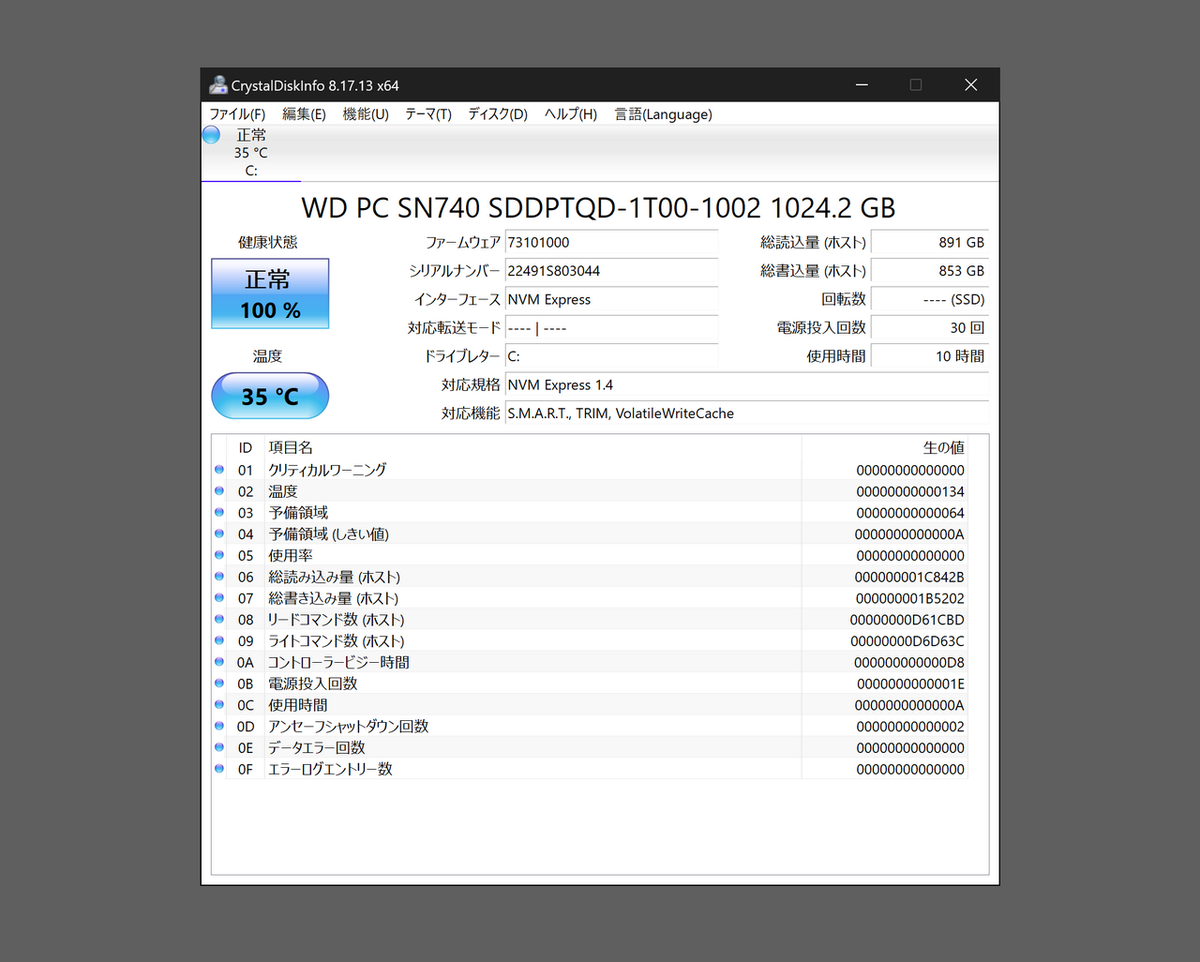Click status dot for 03 予備領域 row
This screenshot has width=1200, height=962.
pos(219,512)
